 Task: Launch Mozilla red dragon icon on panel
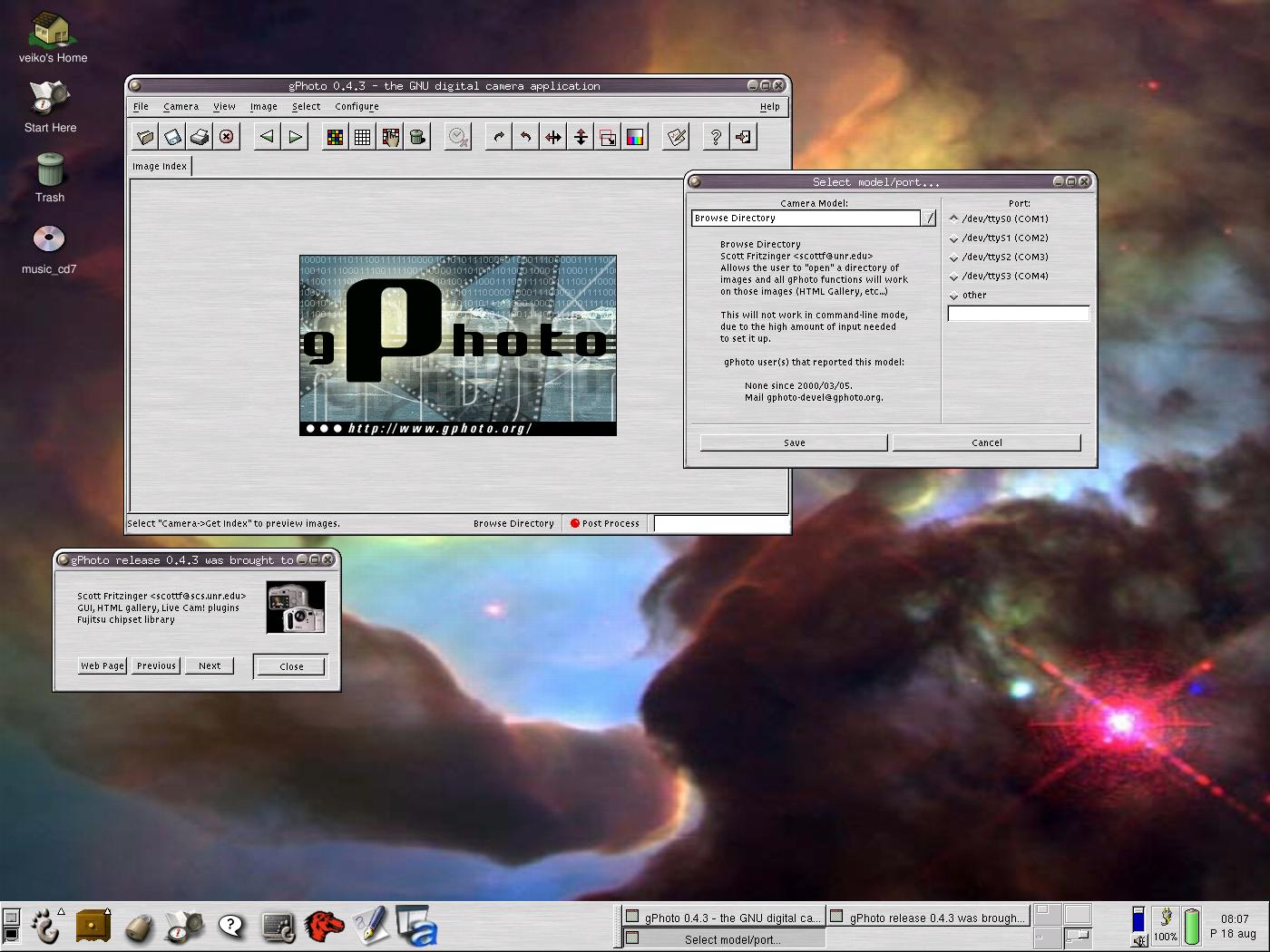[x=324, y=927]
